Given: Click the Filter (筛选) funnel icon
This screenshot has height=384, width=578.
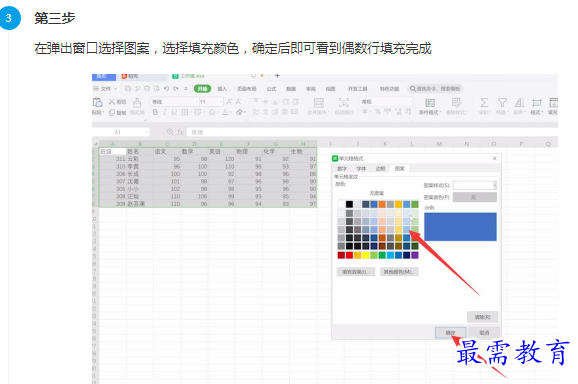Looking at the screenshot, I should 502,102.
